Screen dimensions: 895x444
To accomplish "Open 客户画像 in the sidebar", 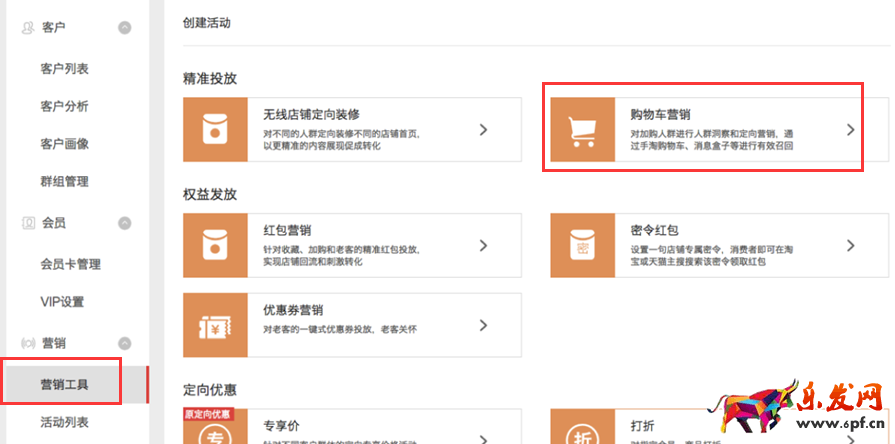I will click(65, 144).
